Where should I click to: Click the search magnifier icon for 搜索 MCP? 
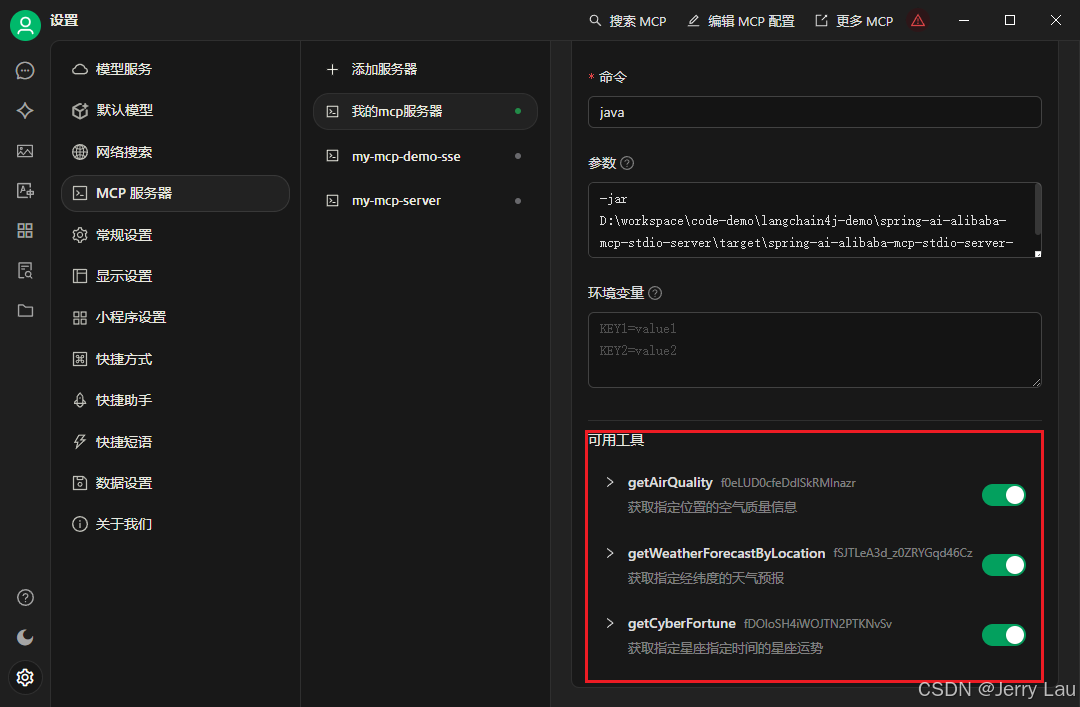[595, 21]
